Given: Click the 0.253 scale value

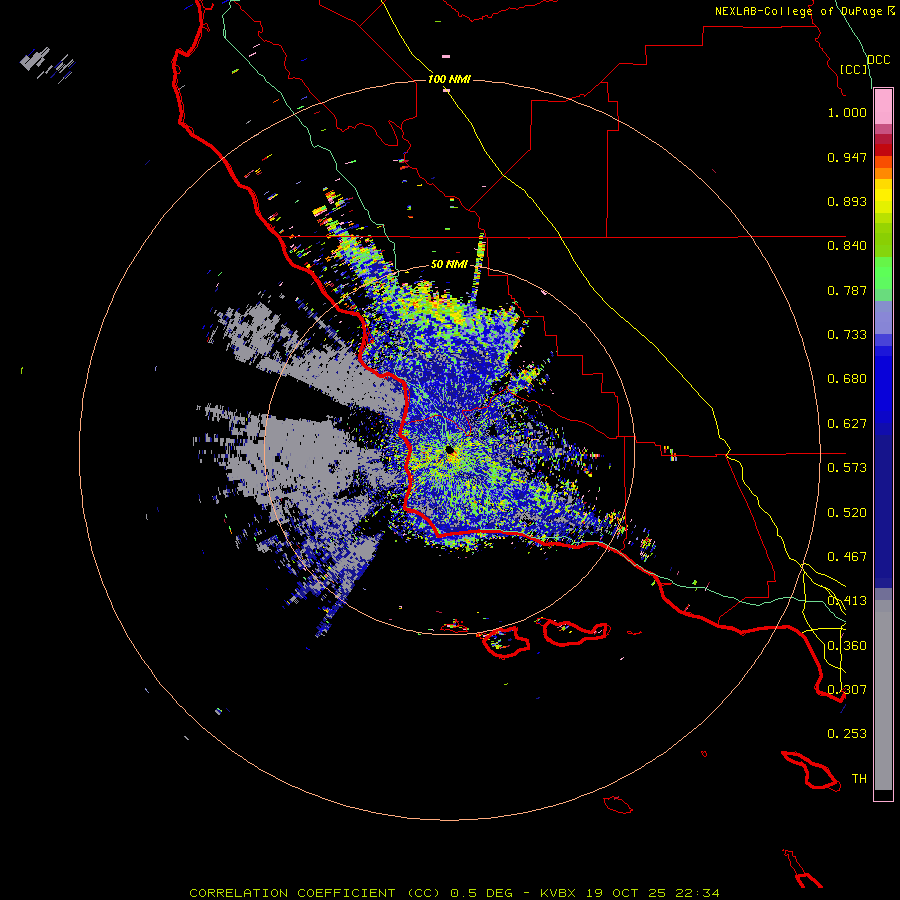Looking at the screenshot, I should tap(847, 734).
